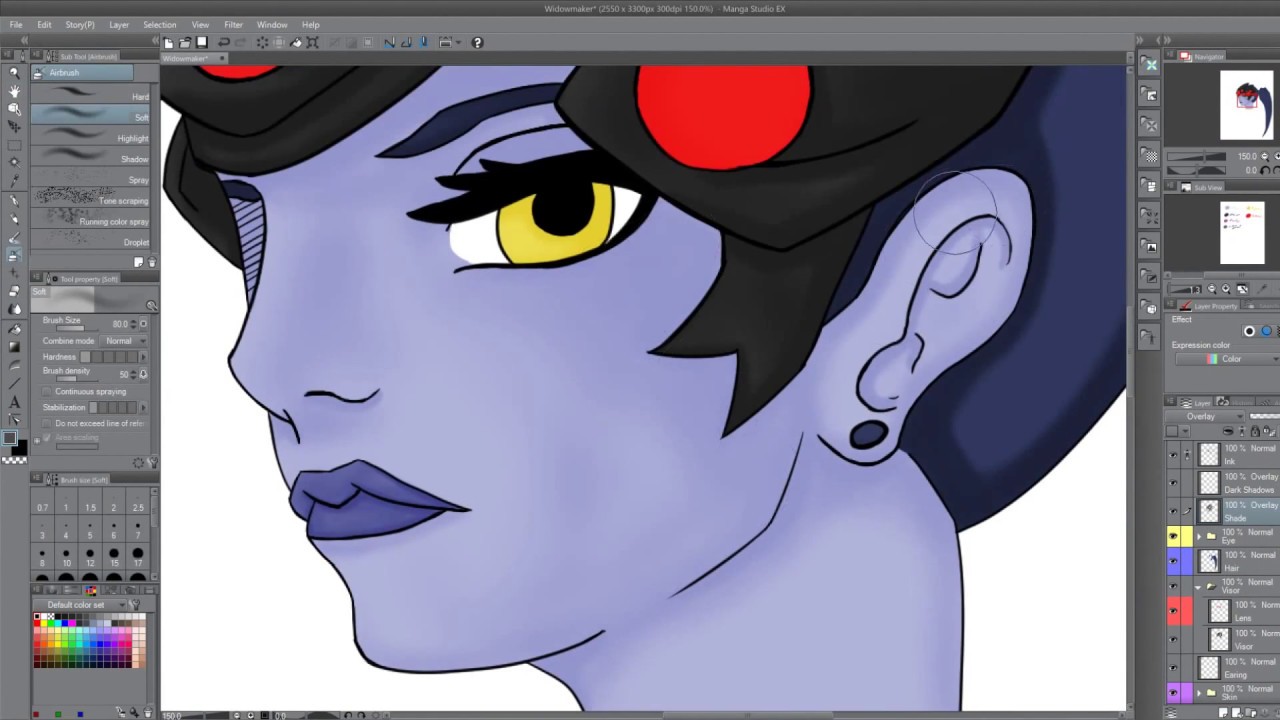
Task: Enable Continuous spraying checkbox
Action: pos(47,391)
